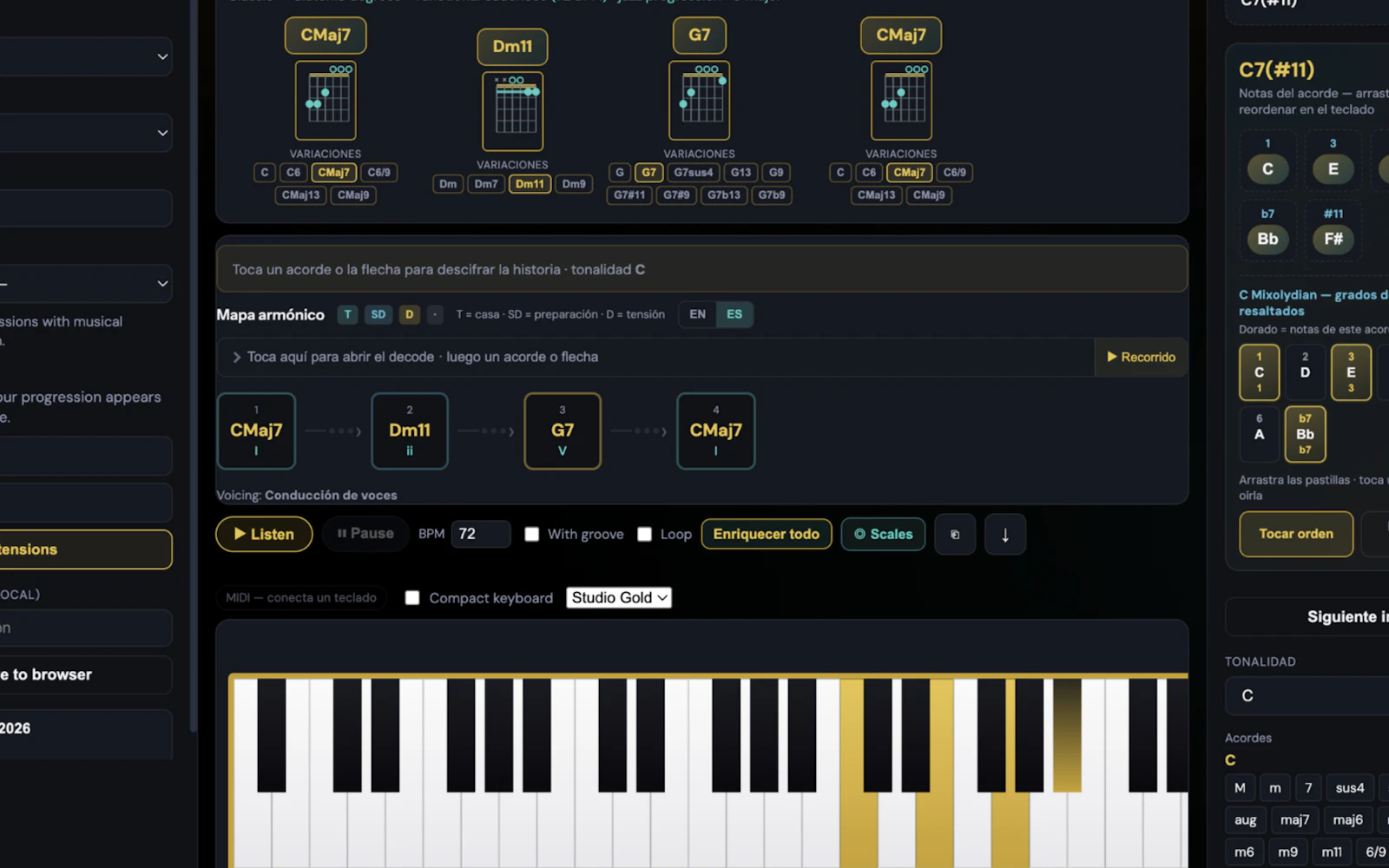
Task: Click the Dm11 chord name badge at top
Action: coord(512,47)
